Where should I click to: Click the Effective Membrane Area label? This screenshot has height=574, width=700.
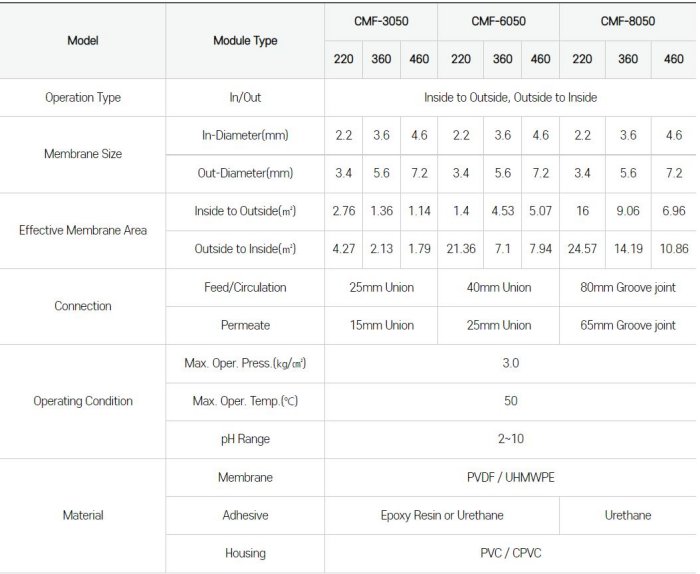click(83, 230)
